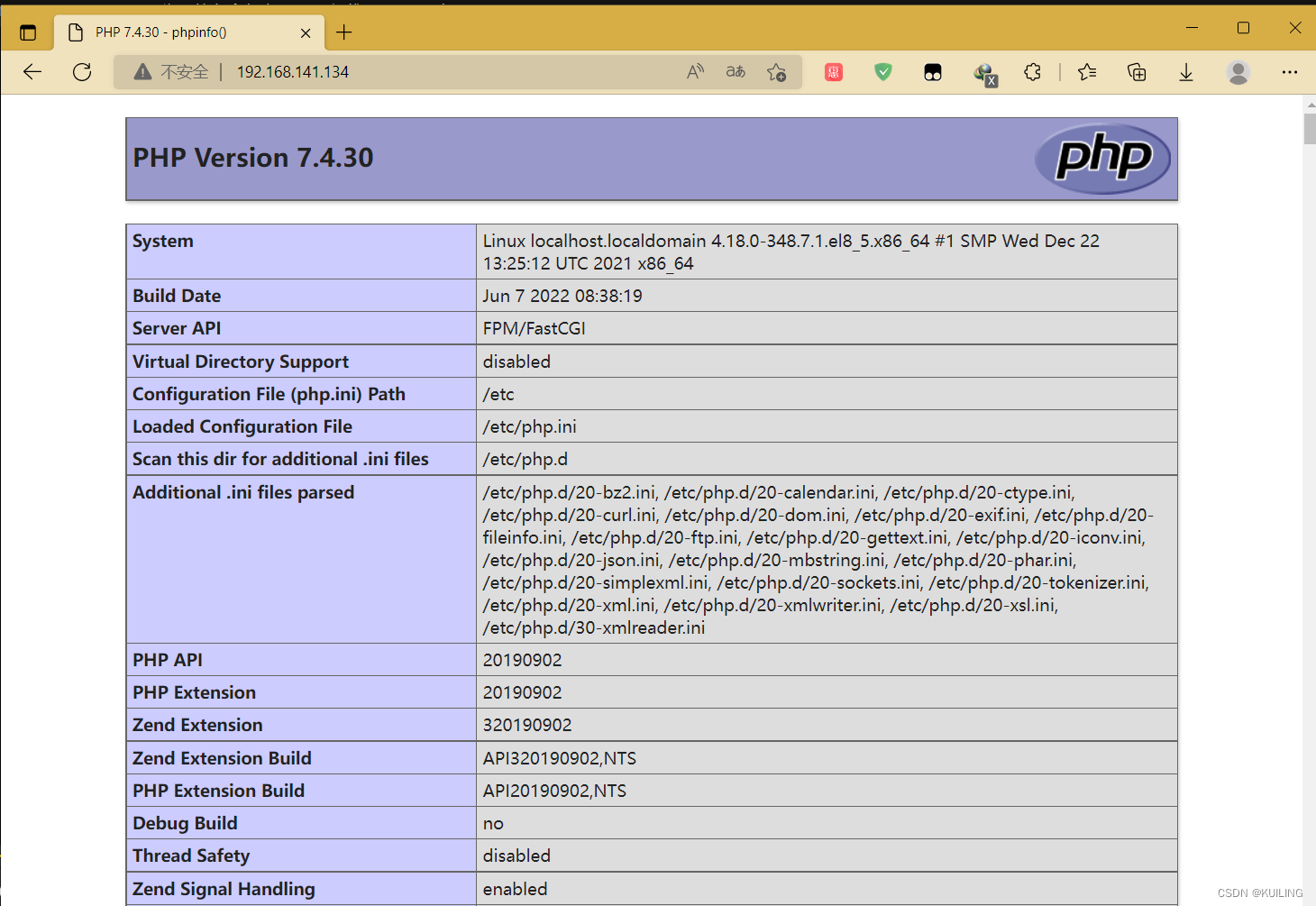Click the 'PHP Extension Build' label
The width and height of the screenshot is (1316, 906).
(218, 791)
